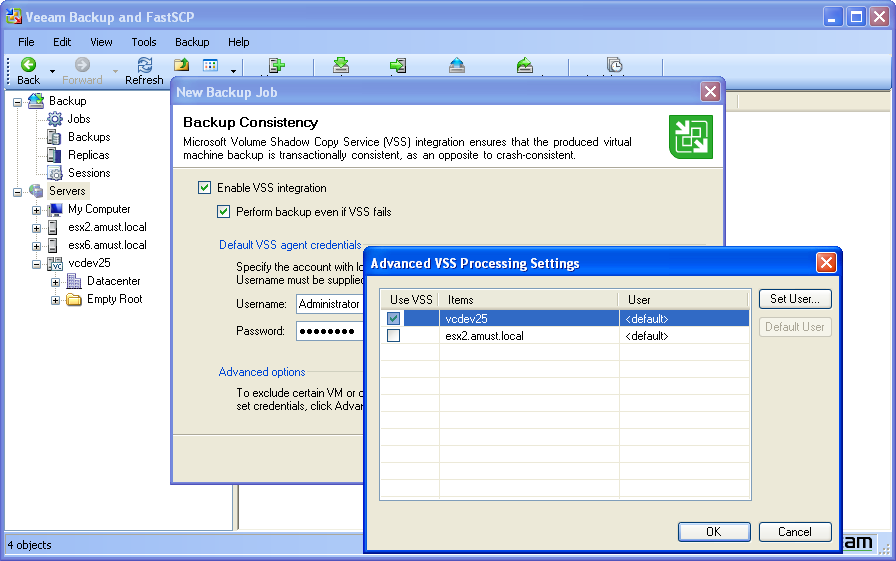Click the User column header
The height and width of the screenshot is (561, 896).
pyautogui.click(x=684, y=300)
